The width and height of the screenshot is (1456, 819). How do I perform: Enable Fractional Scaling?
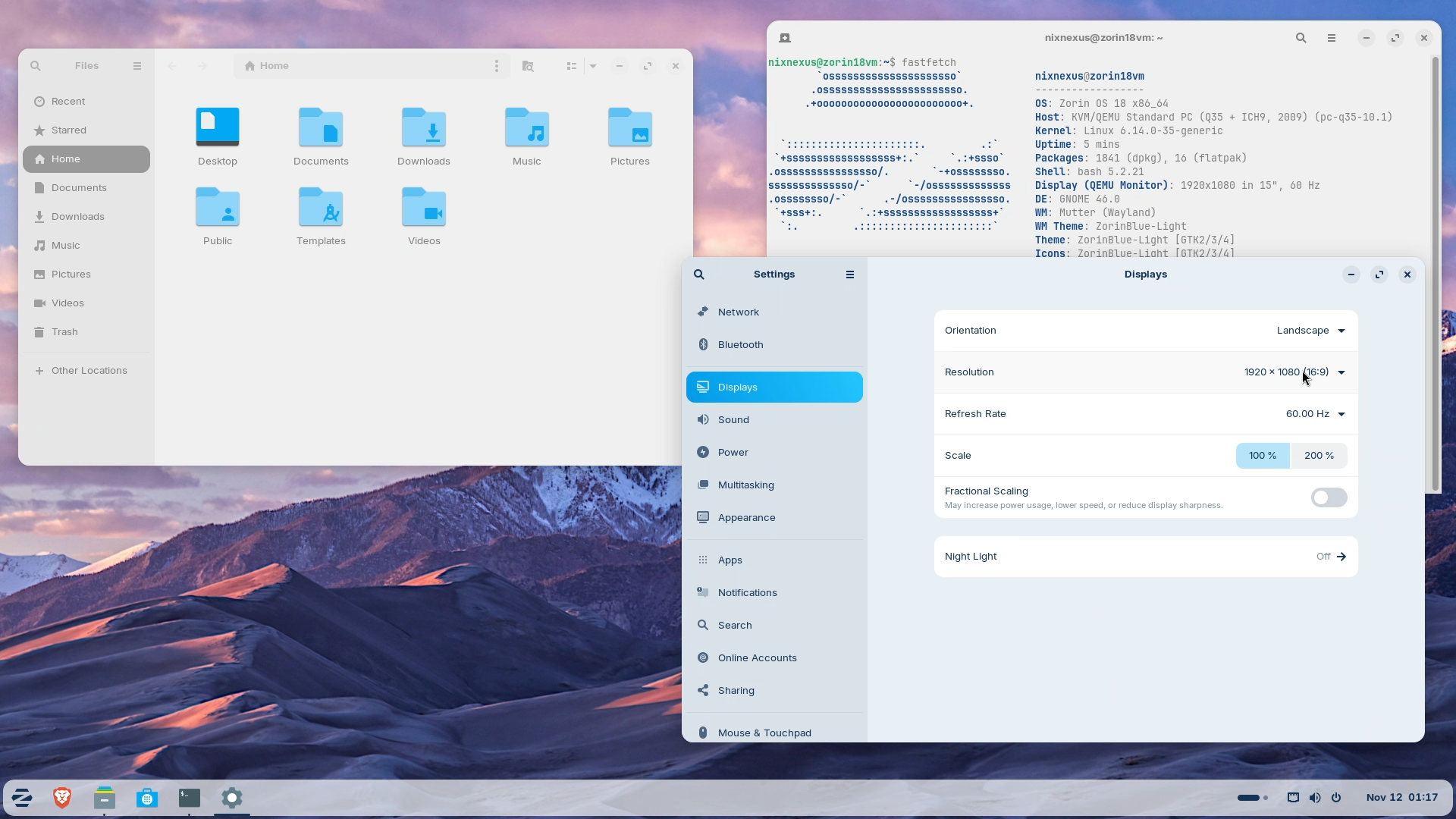click(x=1329, y=497)
